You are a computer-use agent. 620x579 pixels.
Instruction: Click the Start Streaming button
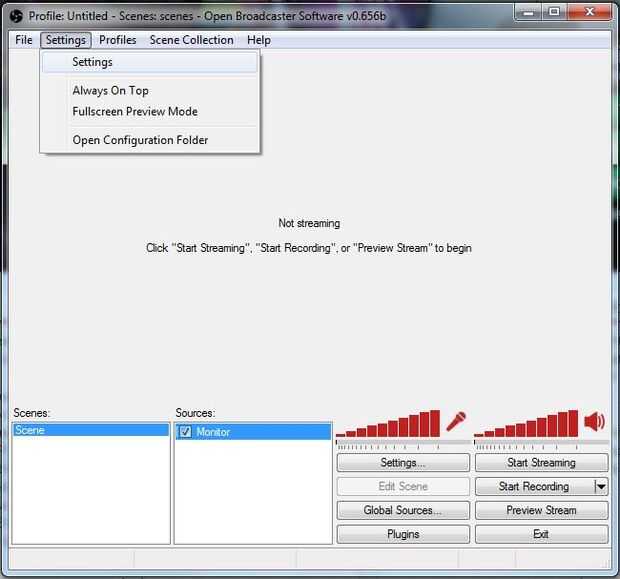click(541, 463)
